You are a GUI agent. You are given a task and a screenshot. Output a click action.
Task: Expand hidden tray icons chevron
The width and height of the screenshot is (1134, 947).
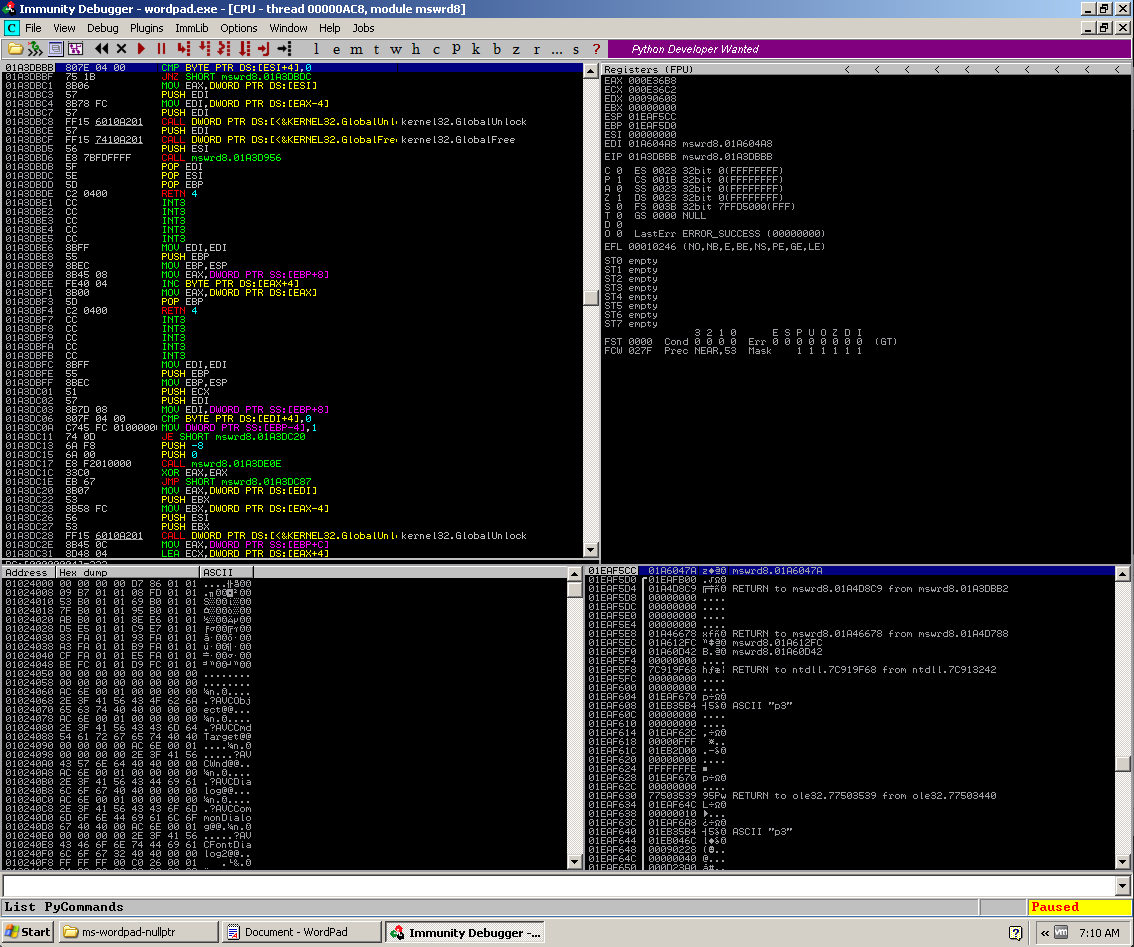point(1044,933)
